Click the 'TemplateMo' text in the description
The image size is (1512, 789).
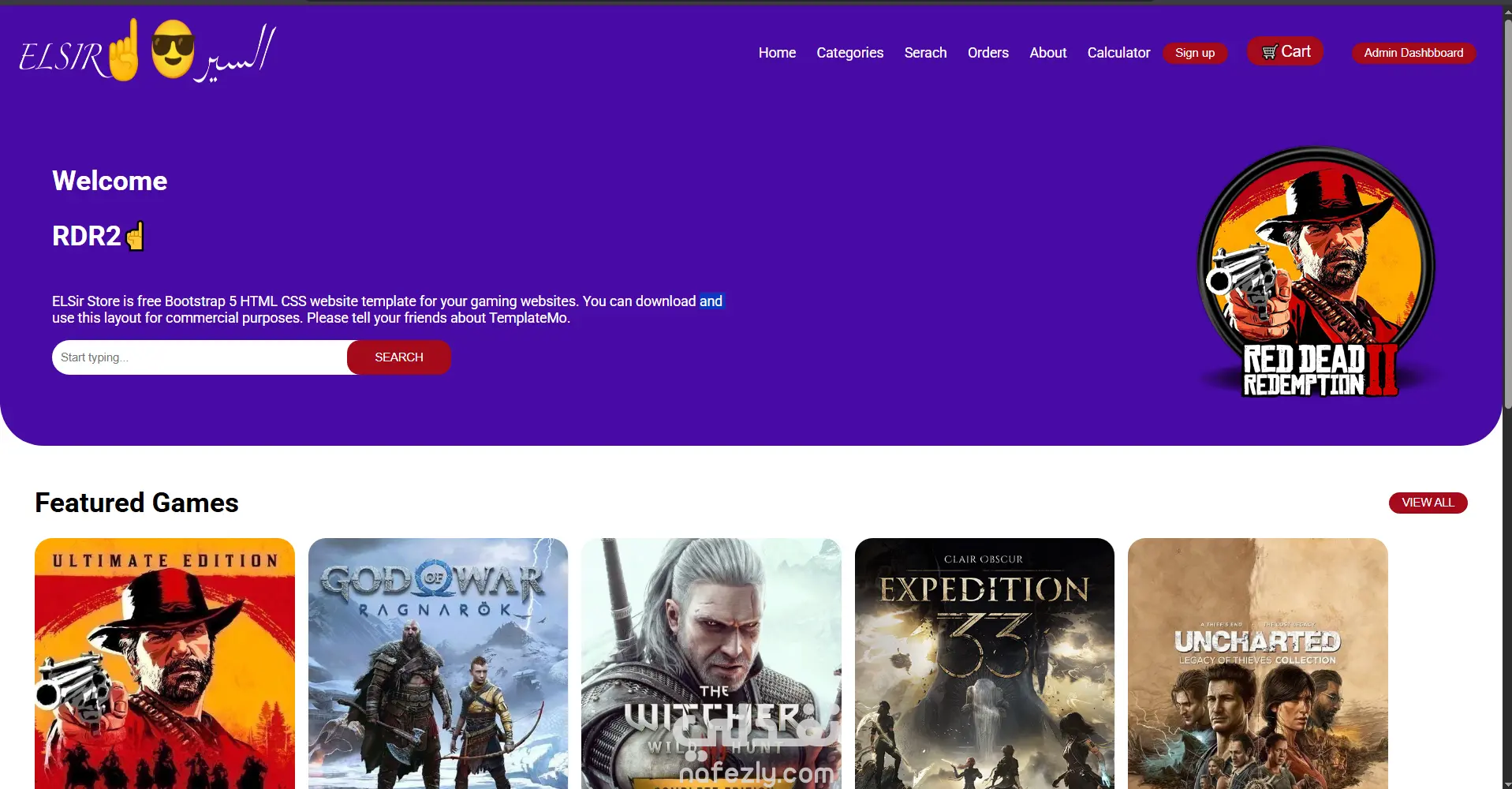[528, 318]
